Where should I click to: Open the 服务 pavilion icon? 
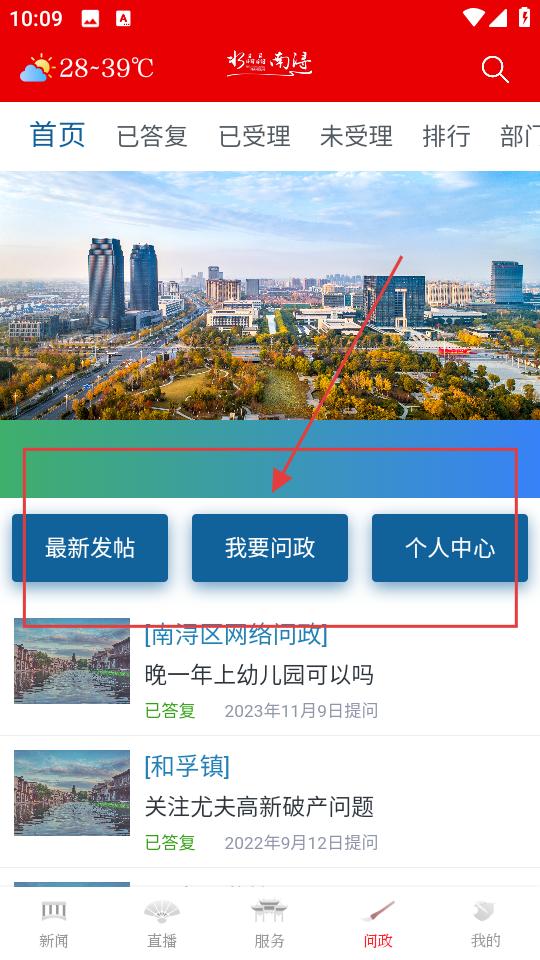269,910
